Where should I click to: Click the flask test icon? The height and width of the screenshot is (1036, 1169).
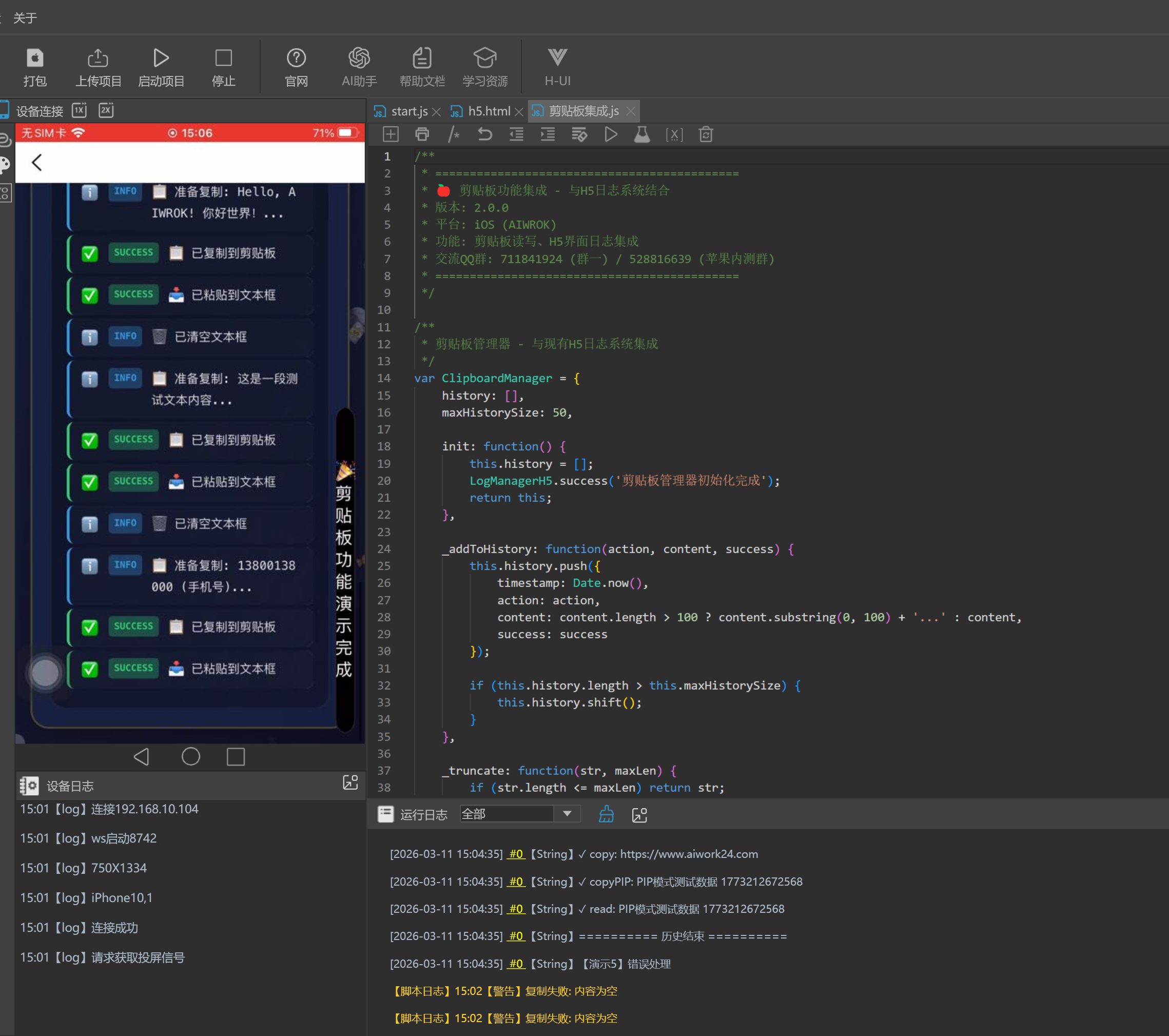[x=641, y=134]
